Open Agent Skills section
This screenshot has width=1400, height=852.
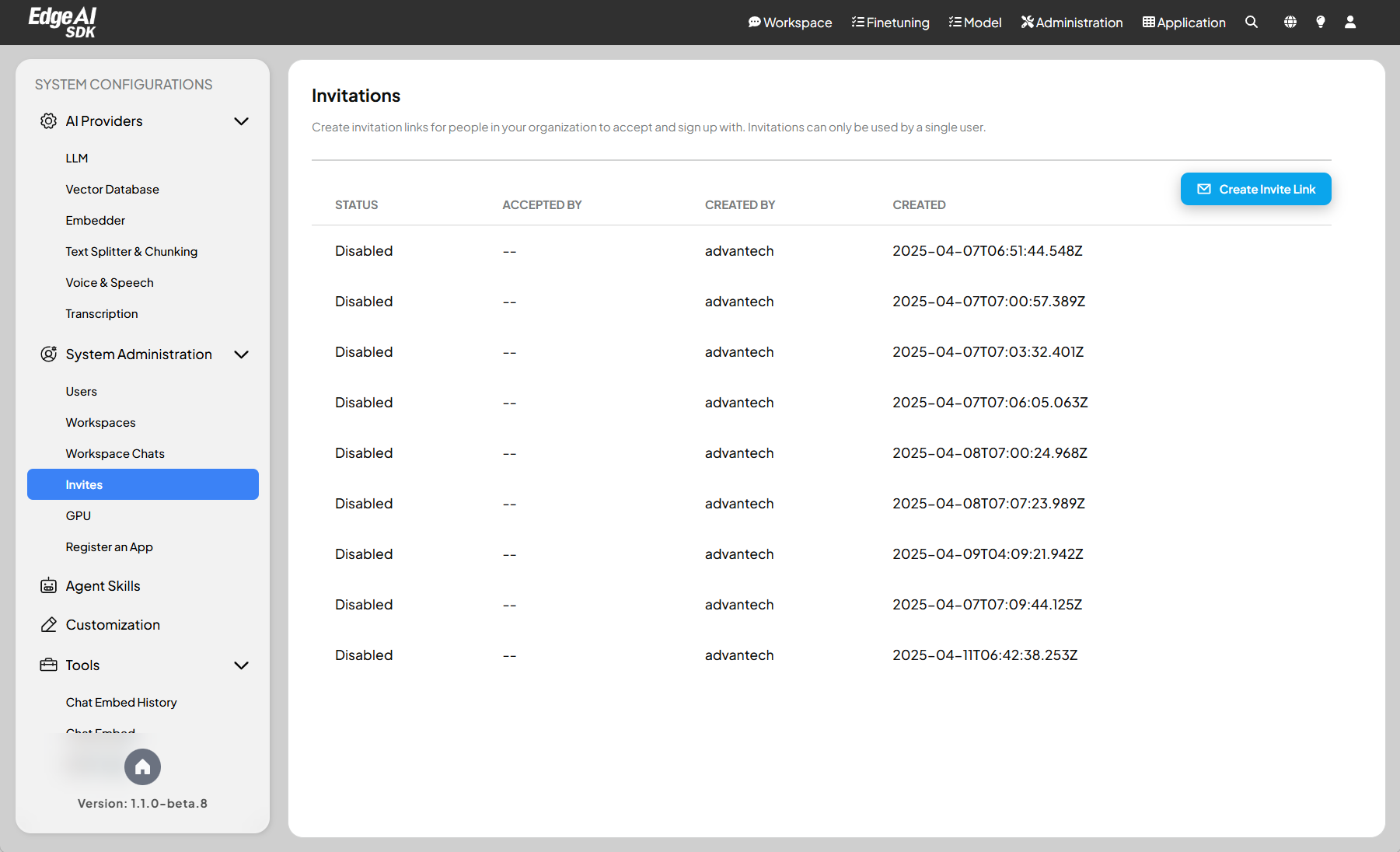(x=103, y=586)
